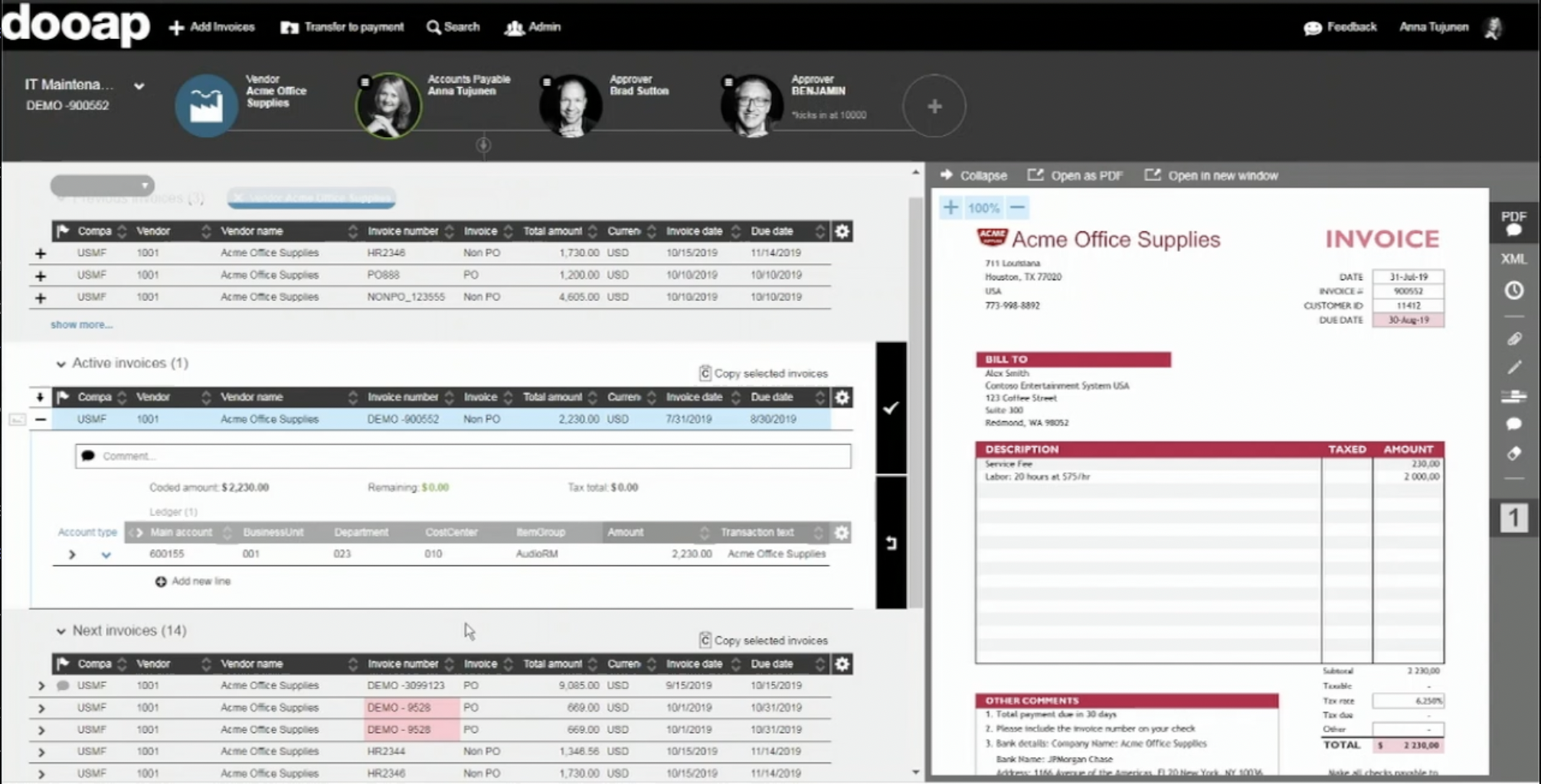Screen dimensions: 1541x784
Task: Open the Admin menu
Action: (532, 27)
